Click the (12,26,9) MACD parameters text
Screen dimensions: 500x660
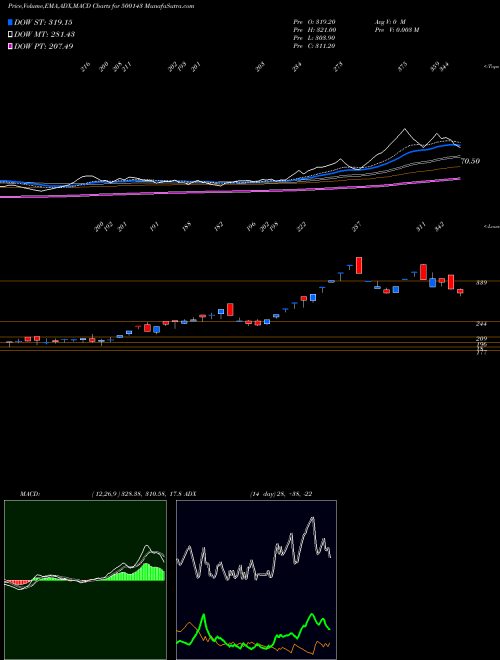click(x=105, y=494)
